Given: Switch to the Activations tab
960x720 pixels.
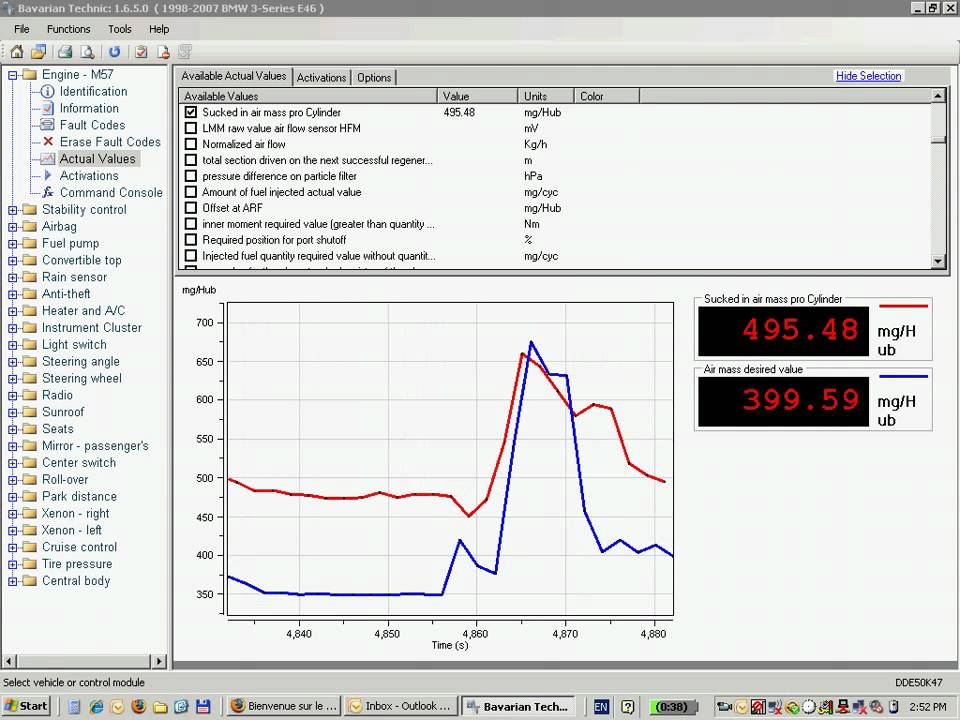Looking at the screenshot, I should 321,77.
